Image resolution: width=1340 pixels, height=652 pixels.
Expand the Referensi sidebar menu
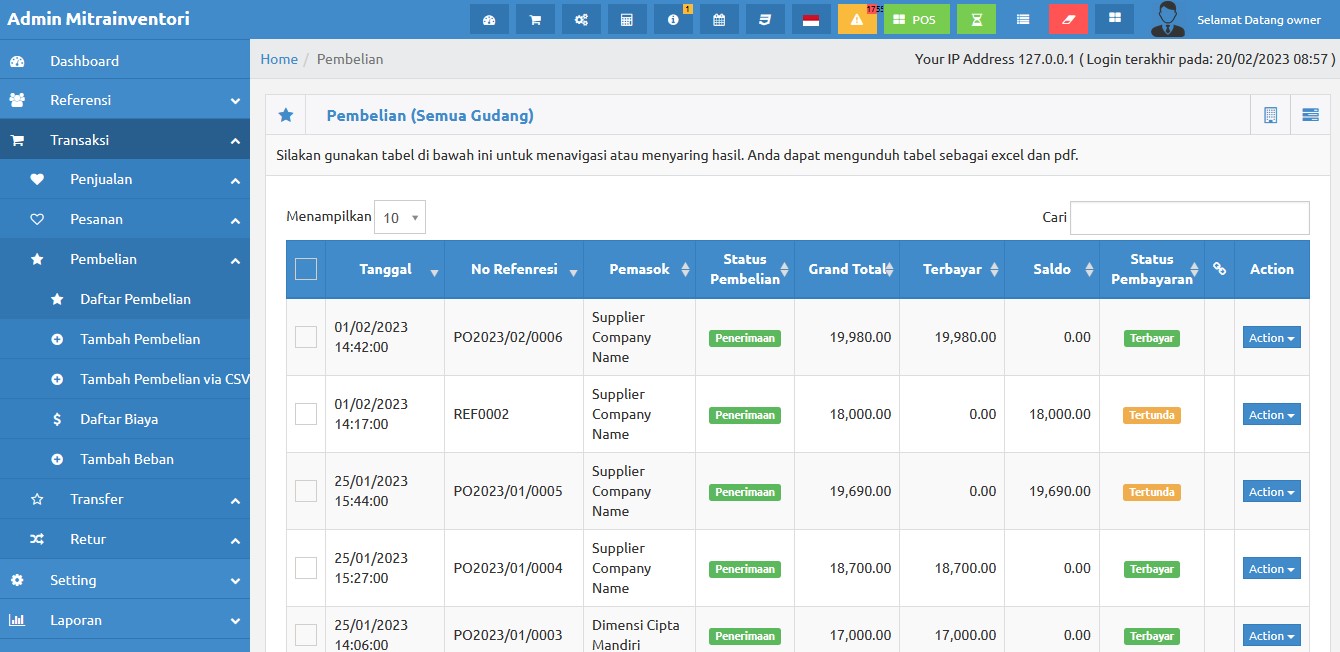(x=125, y=100)
